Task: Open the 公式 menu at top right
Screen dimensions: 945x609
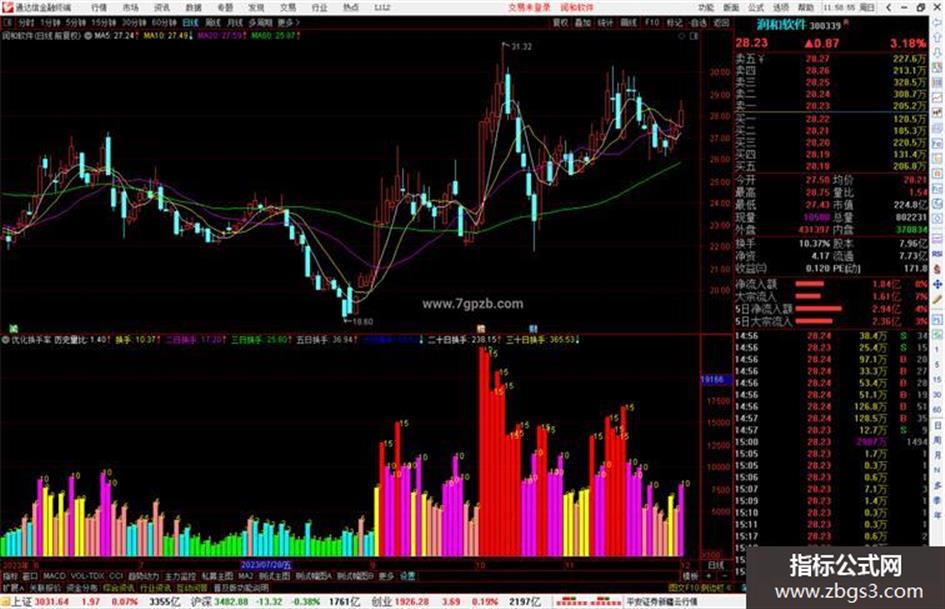Action: (756, 7)
